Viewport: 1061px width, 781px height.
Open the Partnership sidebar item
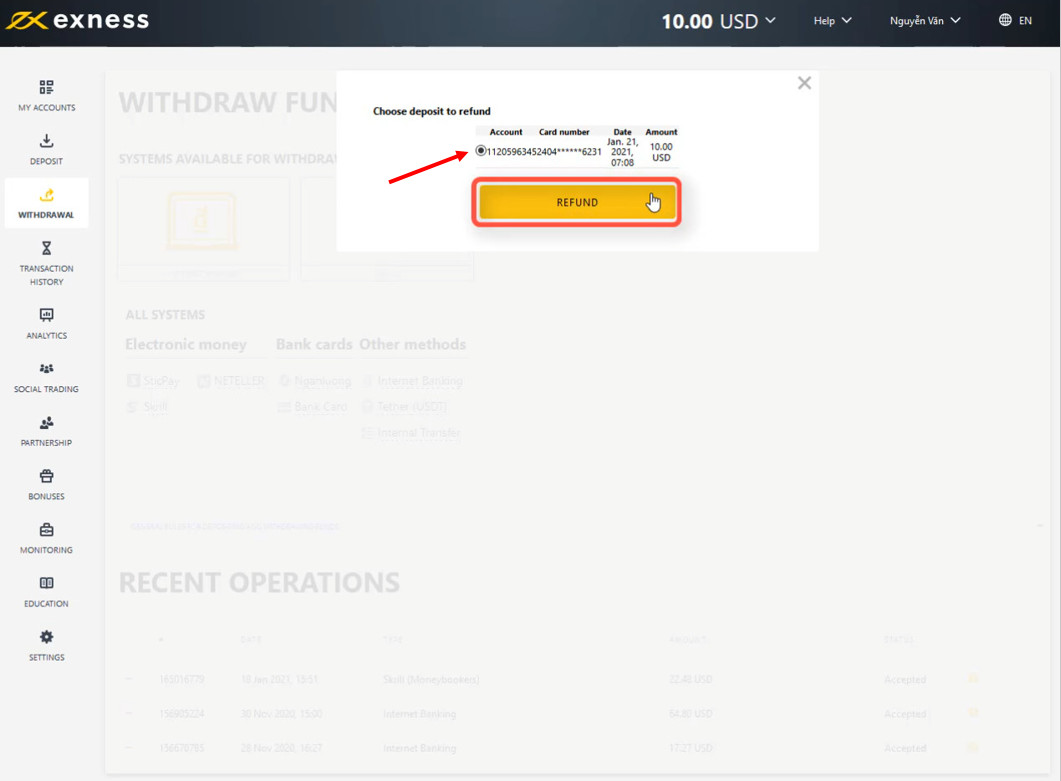46,432
